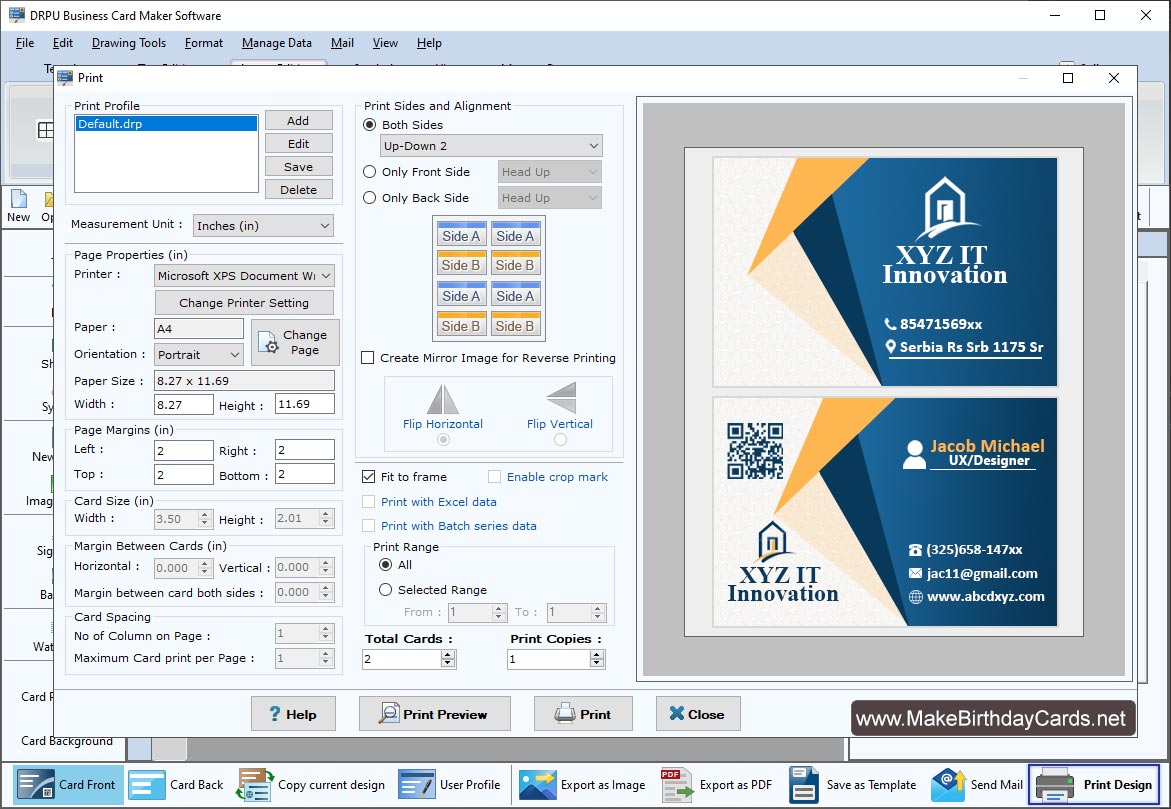Click Bottom page margin field
The height and width of the screenshot is (809, 1171).
[305, 474]
